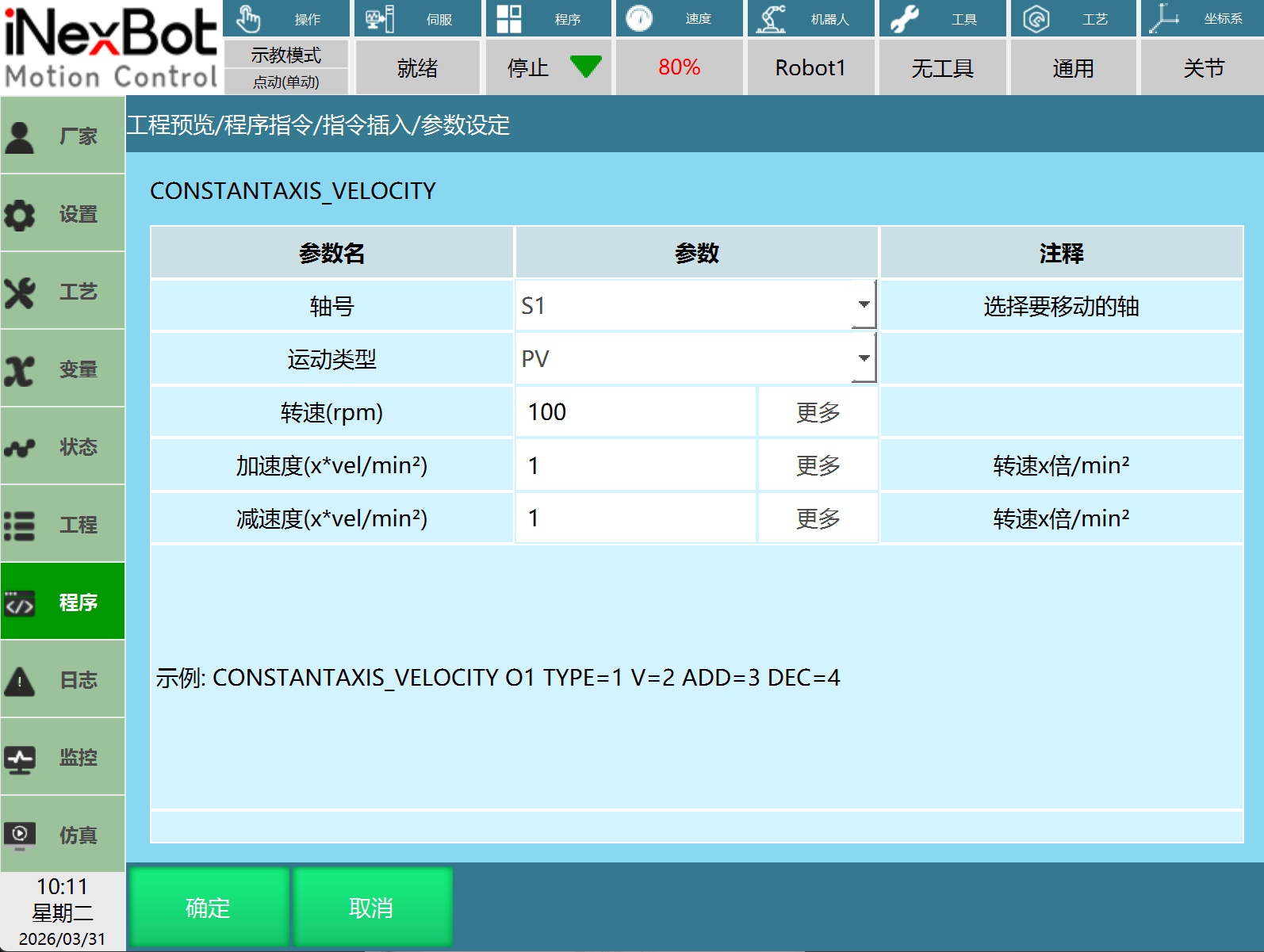Open the Settings (设置) gear in sidebar

tap(21, 215)
